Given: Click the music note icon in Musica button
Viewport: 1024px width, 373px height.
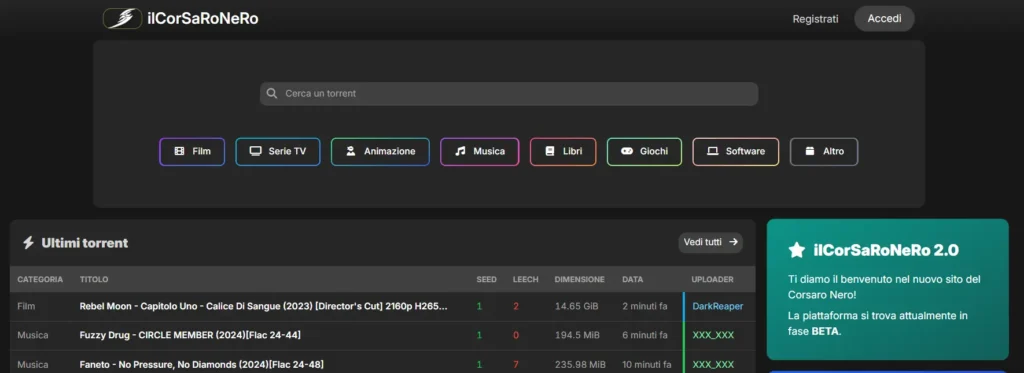Looking at the screenshot, I should 460,151.
